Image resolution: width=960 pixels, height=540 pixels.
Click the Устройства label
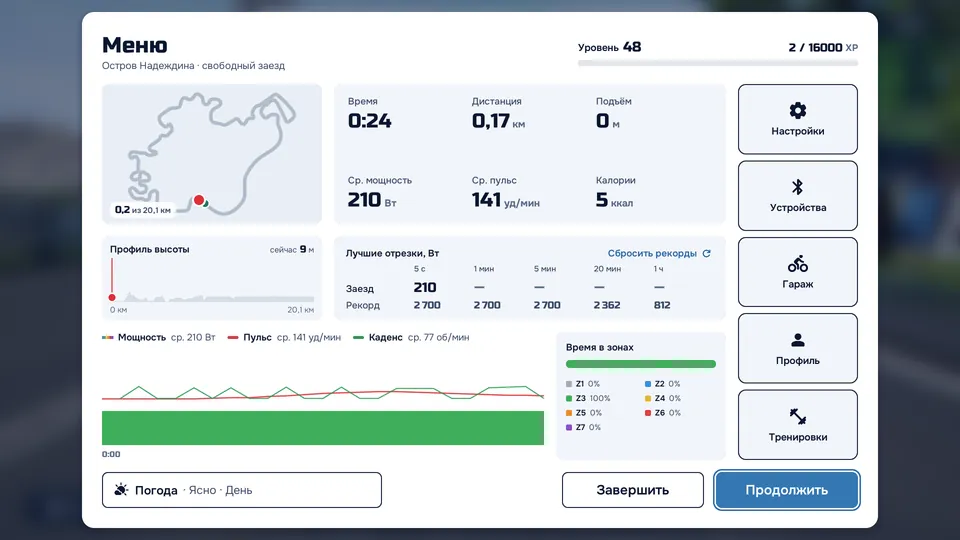[797, 208]
